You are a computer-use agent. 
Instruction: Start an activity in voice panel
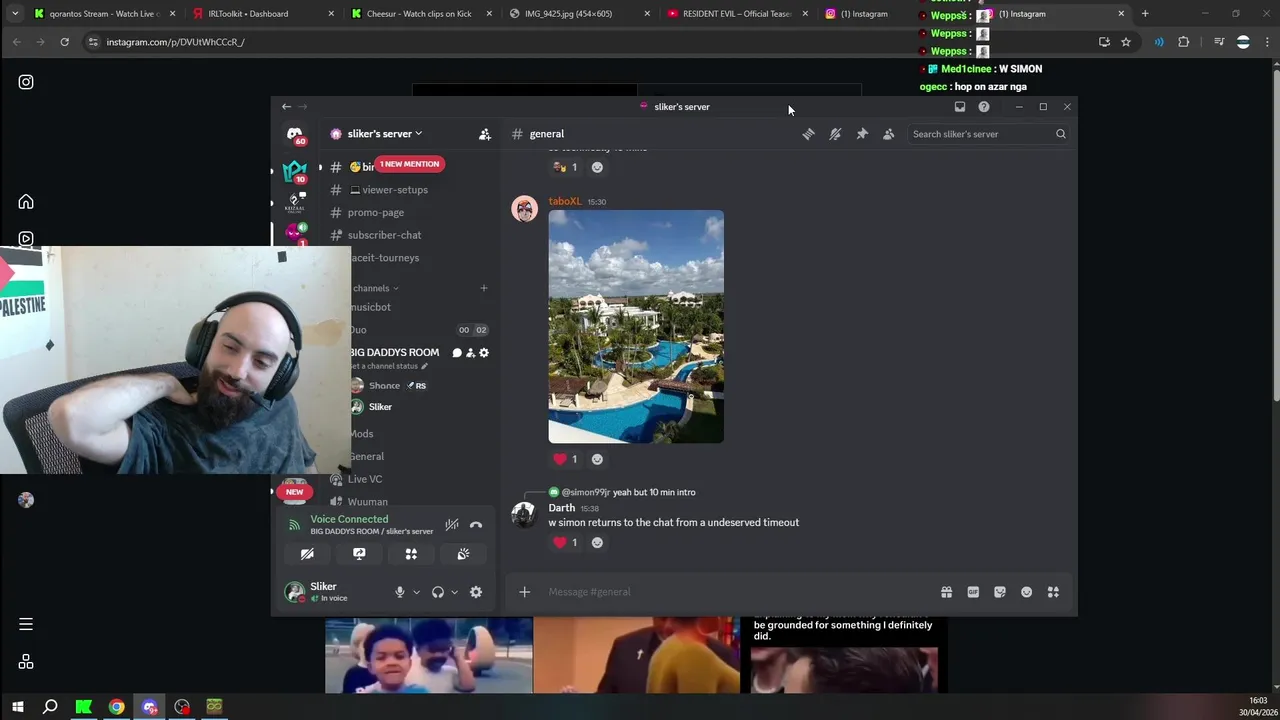411,554
